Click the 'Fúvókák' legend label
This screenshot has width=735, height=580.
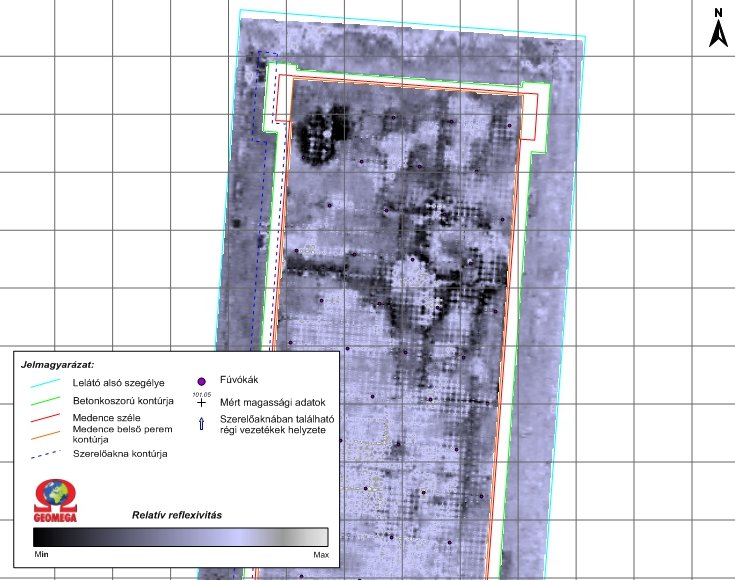point(239,380)
